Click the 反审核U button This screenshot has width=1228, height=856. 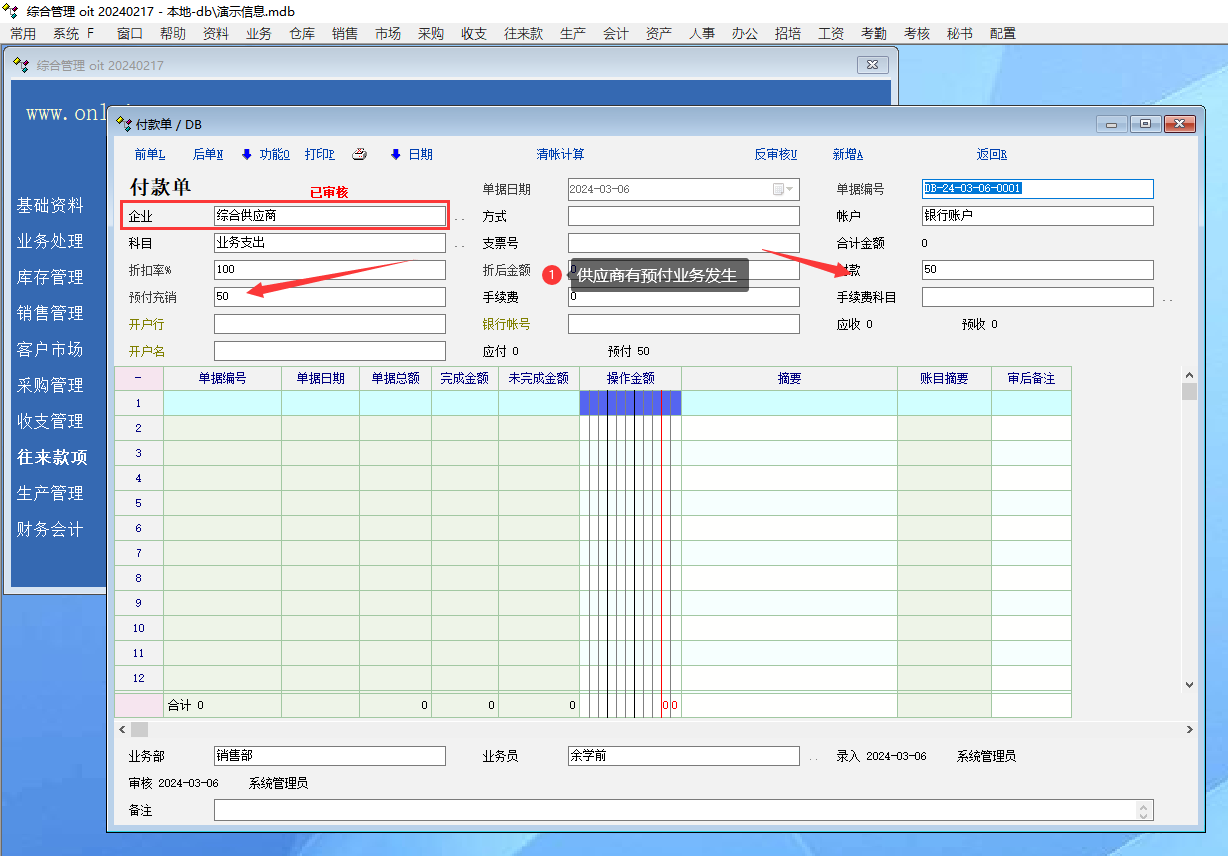775,154
